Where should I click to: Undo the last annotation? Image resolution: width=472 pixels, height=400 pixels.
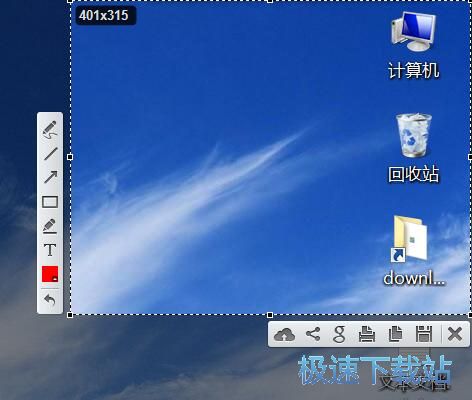pos(50,300)
